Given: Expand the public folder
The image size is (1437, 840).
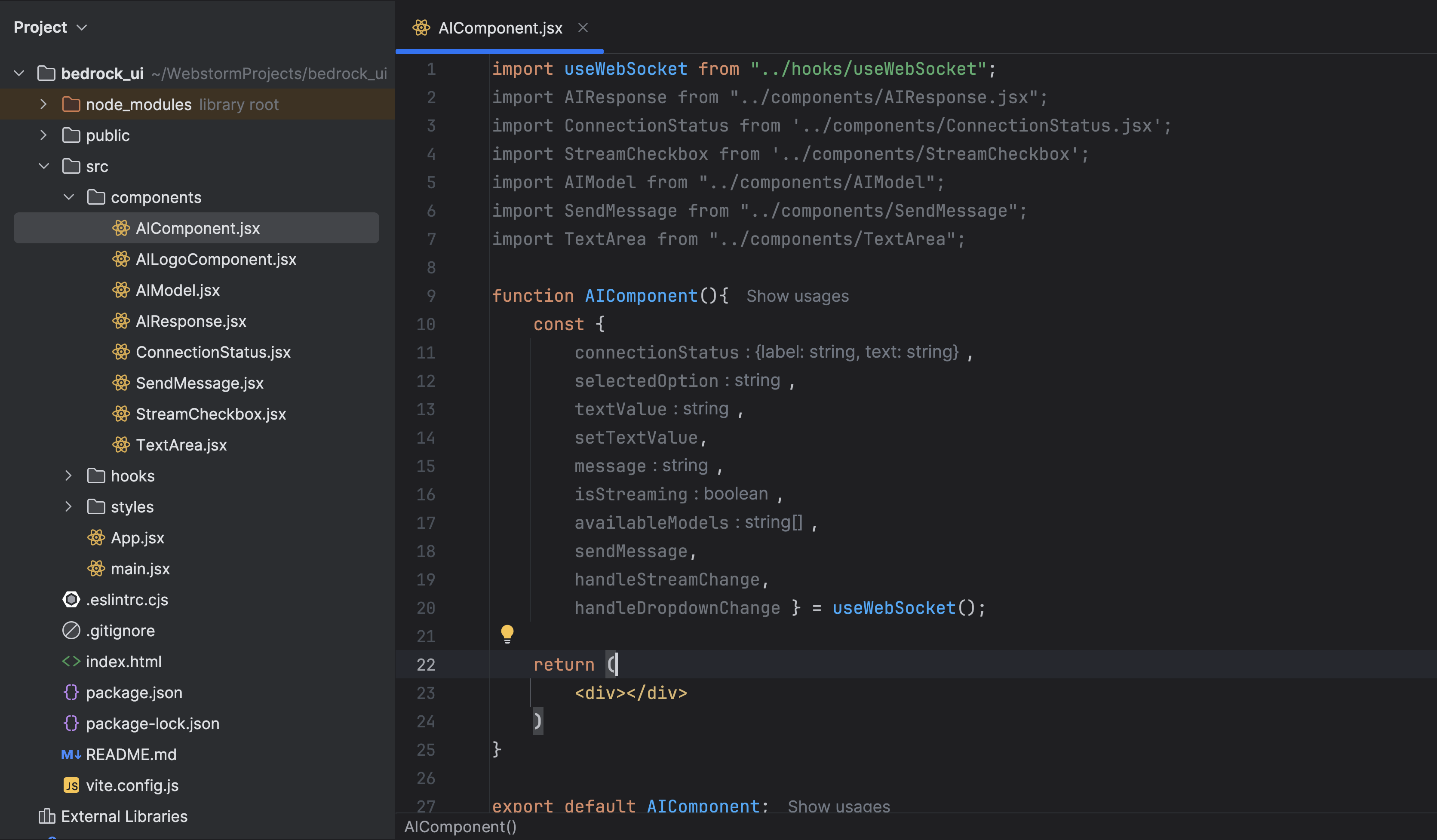Looking at the screenshot, I should click(x=43, y=135).
